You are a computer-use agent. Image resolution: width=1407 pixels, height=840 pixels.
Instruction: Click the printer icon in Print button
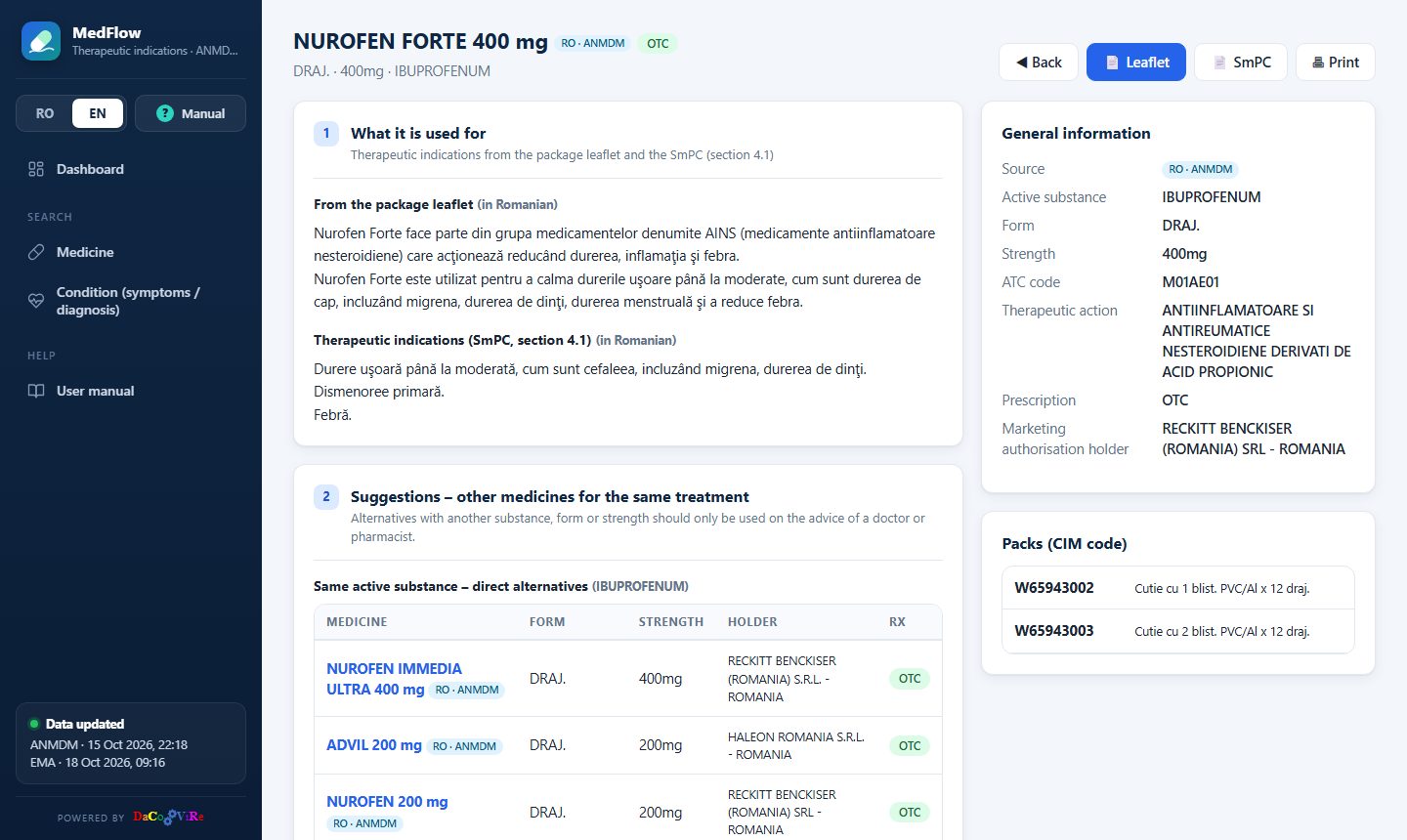[1318, 63]
